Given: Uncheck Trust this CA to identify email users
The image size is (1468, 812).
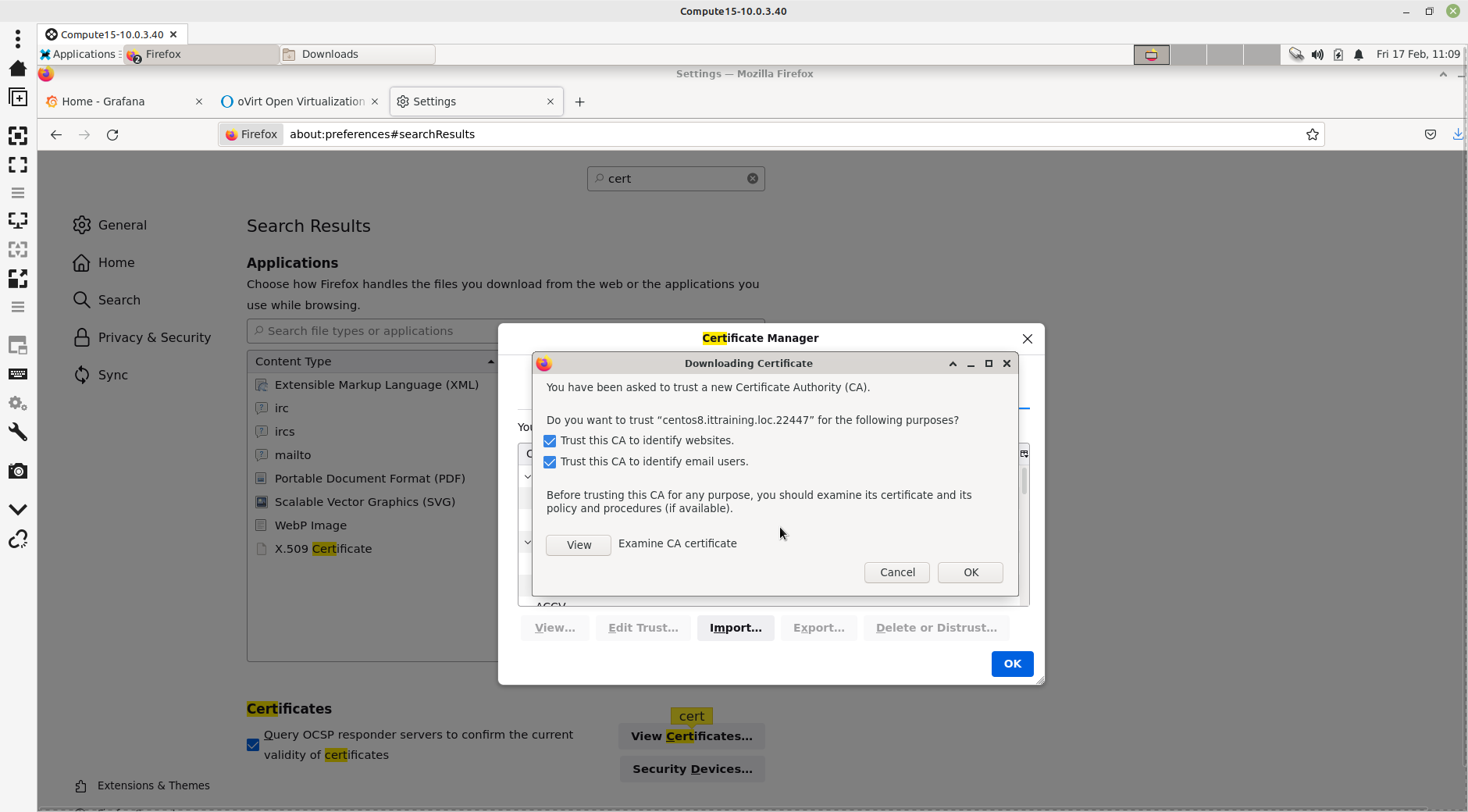Looking at the screenshot, I should pyautogui.click(x=550, y=462).
